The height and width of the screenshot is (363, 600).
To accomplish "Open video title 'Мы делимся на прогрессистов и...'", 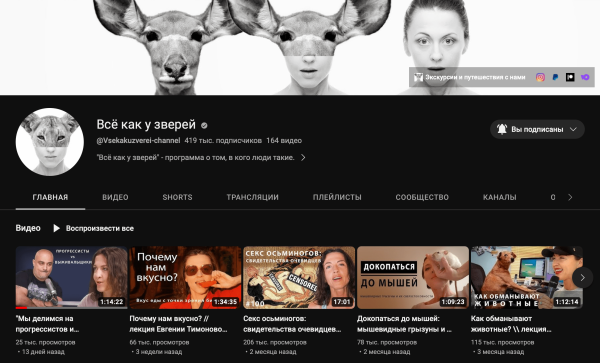I will coord(48,324).
